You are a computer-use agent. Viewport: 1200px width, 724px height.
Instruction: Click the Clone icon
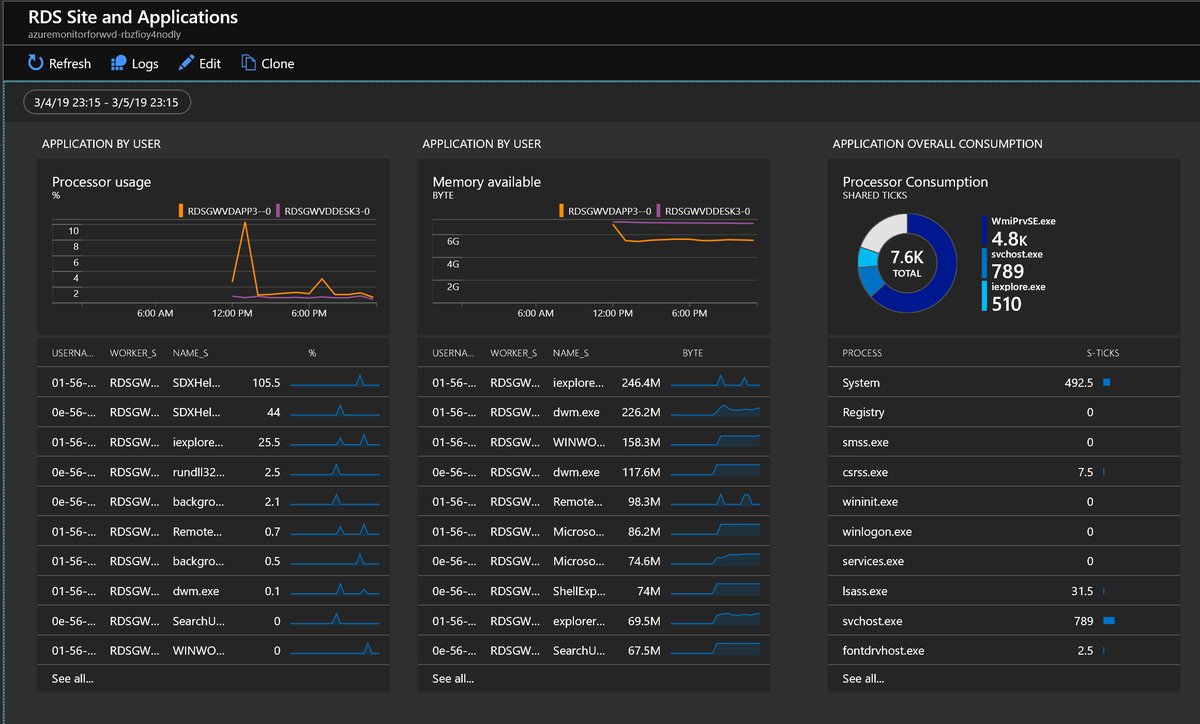(249, 63)
